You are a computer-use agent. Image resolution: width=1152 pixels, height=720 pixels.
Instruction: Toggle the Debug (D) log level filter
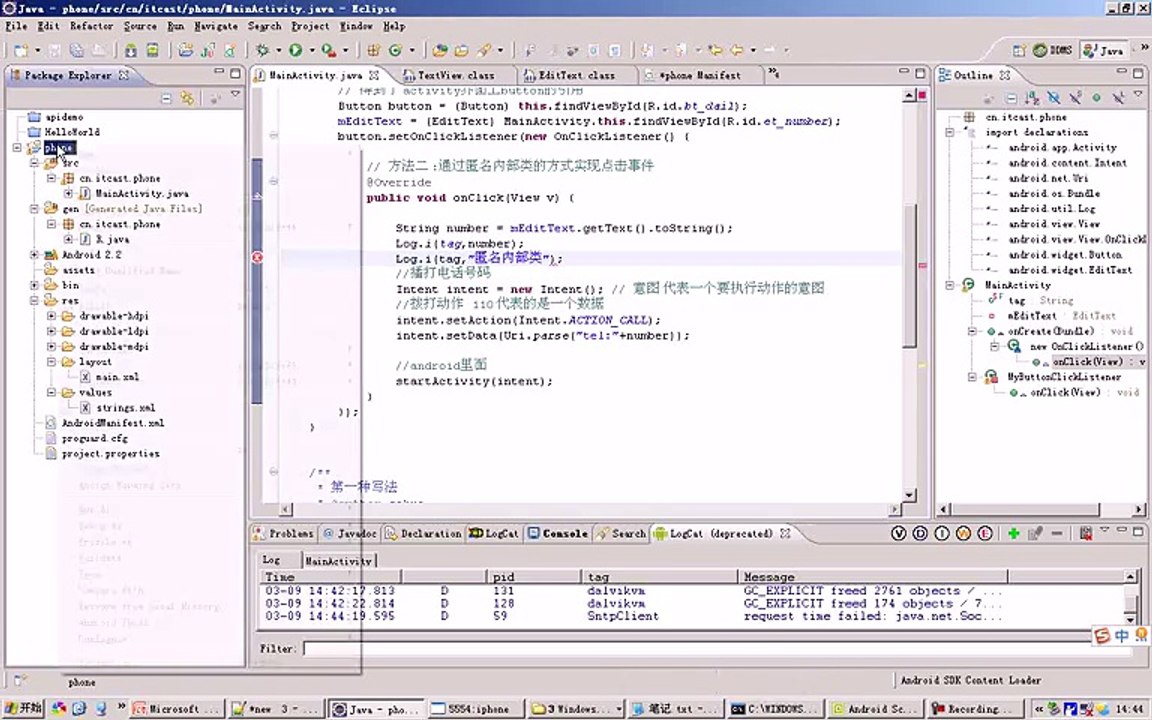pos(920,533)
